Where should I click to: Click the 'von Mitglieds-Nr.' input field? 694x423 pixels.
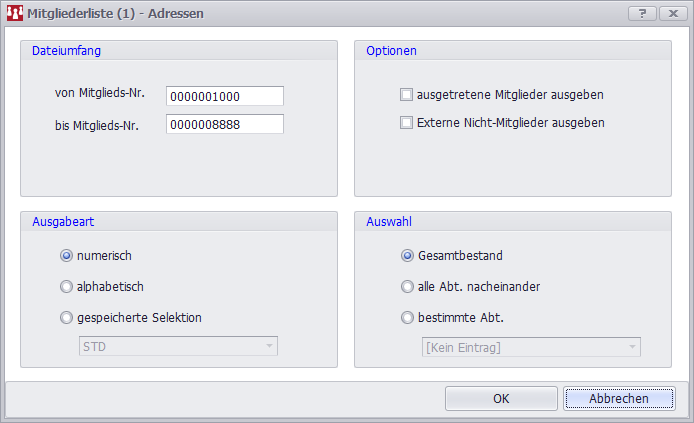[x=225, y=96]
